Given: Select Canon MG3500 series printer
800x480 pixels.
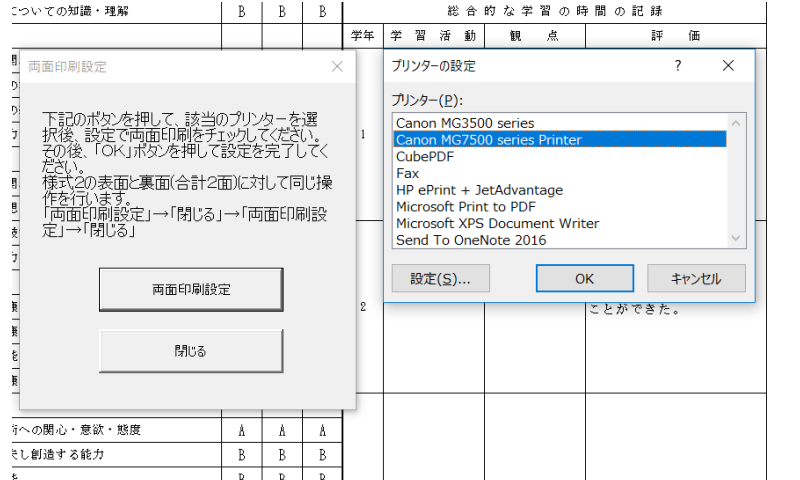Looking at the screenshot, I should 464,123.
